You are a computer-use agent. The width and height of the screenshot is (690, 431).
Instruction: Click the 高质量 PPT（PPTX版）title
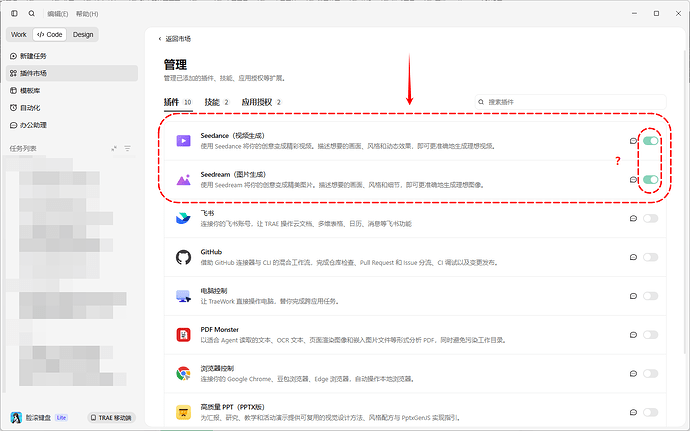pos(232,407)
